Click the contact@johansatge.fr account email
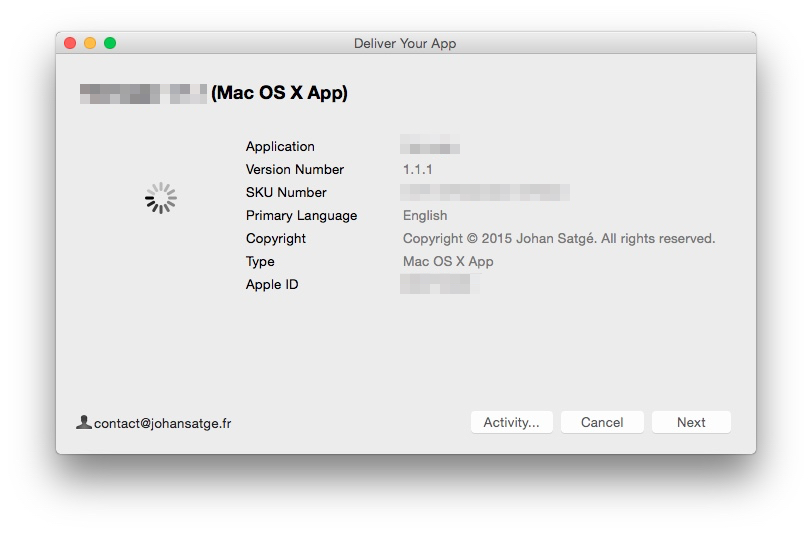Screen dimensions: 812x534 tap(162, 423)
